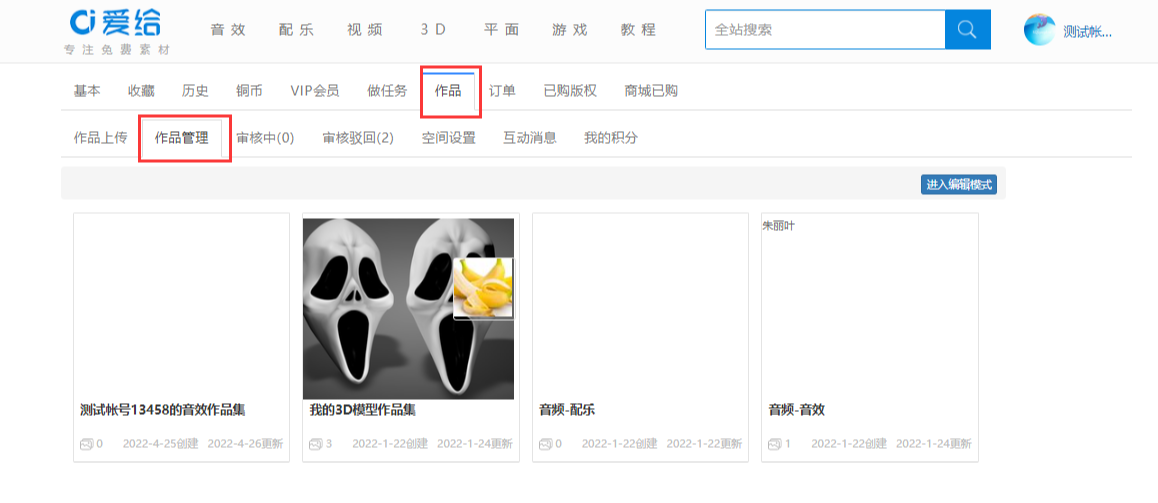Go to the 作品上传 sub-tab
The width and height of the screenshot is (1158, 503).
pos(100,137)
